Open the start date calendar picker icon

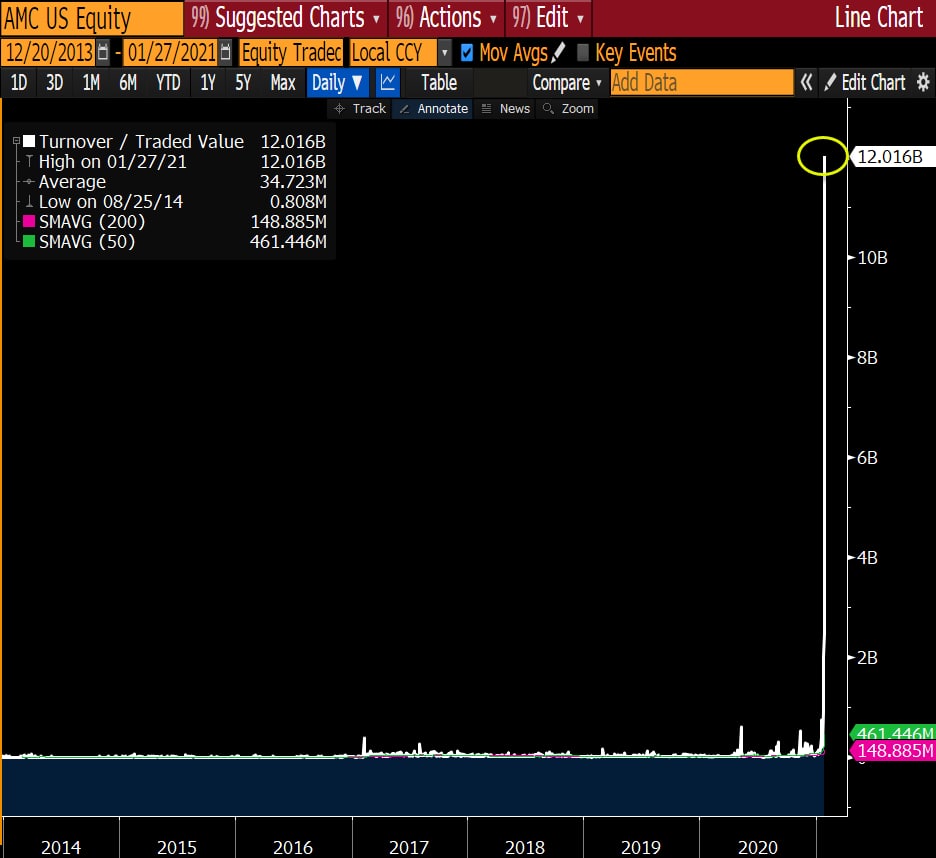click(103, 53)
